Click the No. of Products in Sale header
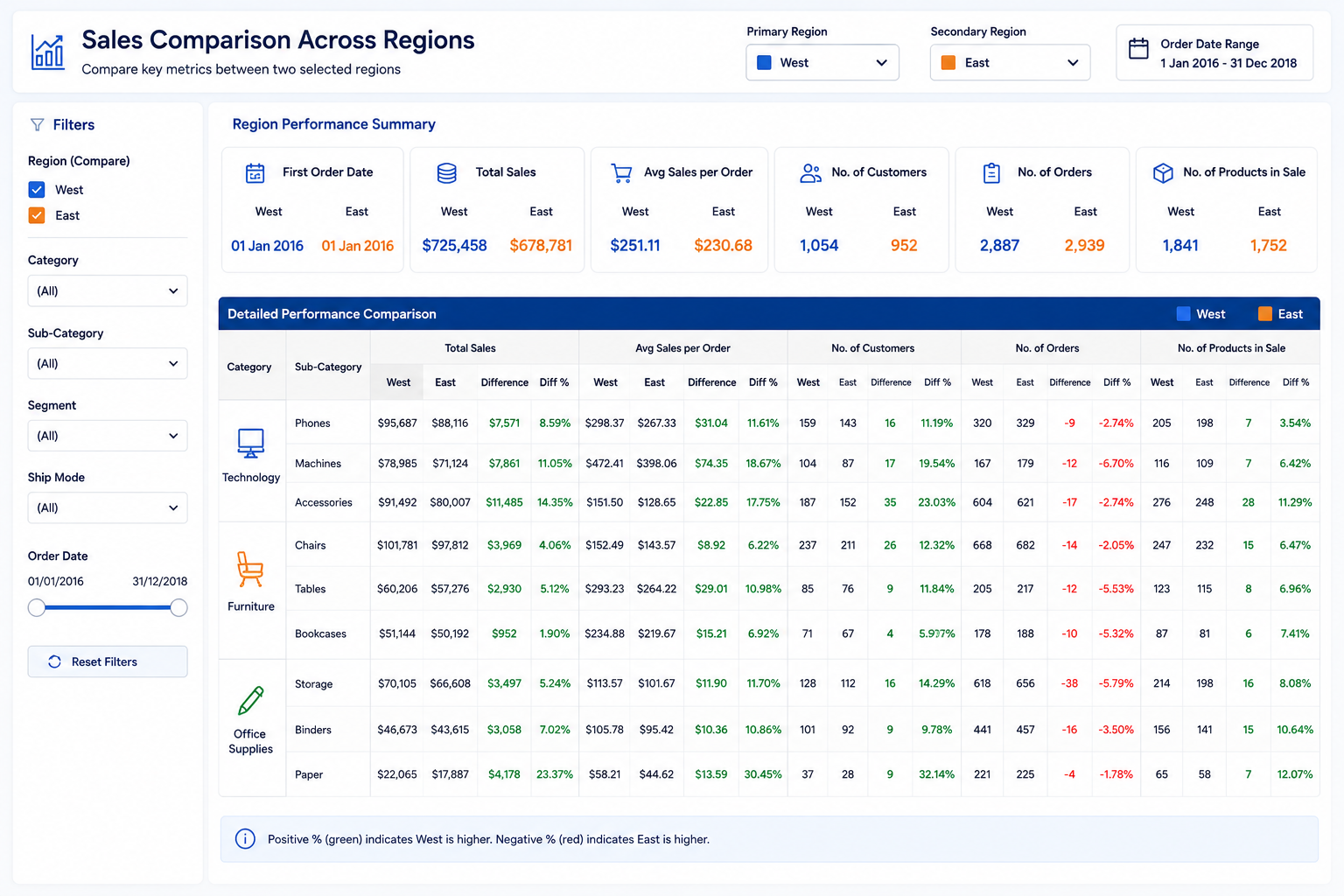Screen dimensions: 1344x896 tap(1231, 348)
